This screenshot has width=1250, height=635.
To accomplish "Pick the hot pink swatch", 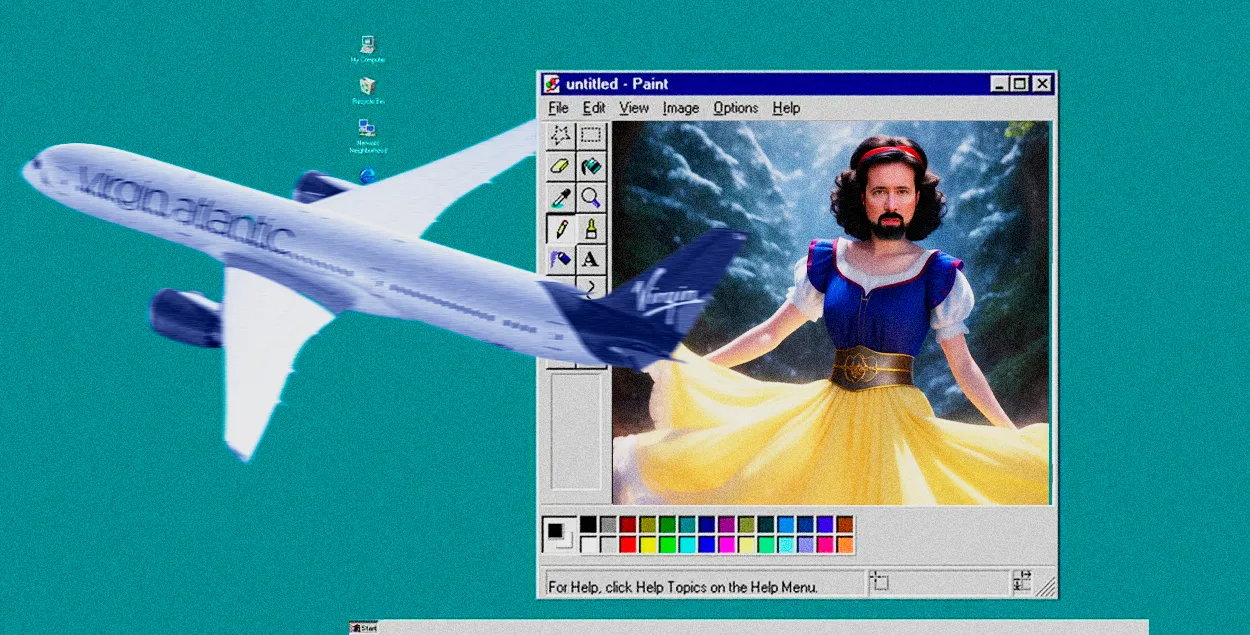I will 825,545.
